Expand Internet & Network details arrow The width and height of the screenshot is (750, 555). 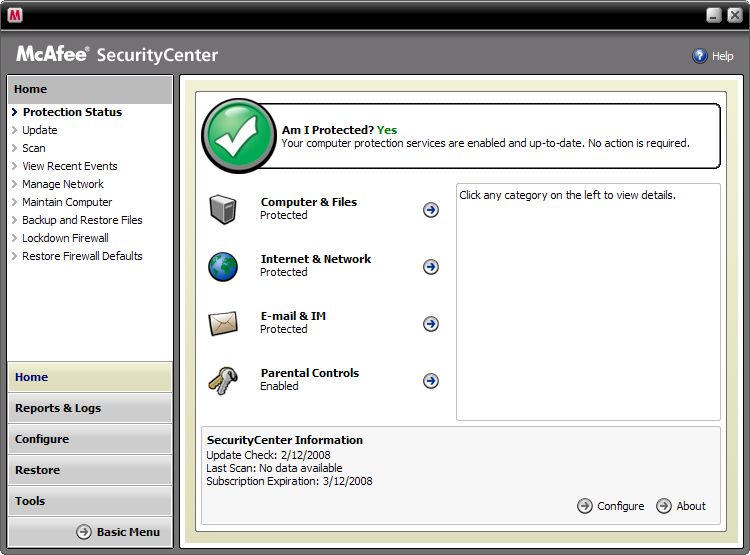pyautogui.click(x=431, y=267)
